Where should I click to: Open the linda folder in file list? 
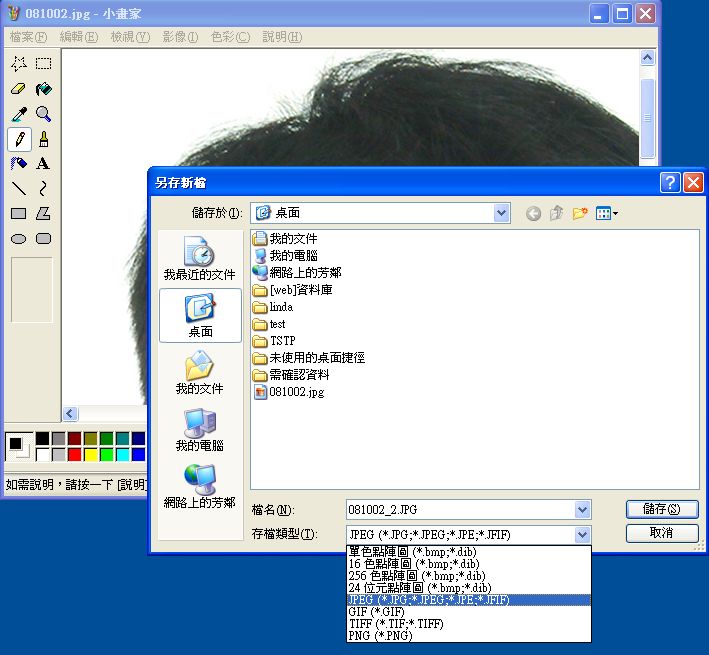point(280,307)
